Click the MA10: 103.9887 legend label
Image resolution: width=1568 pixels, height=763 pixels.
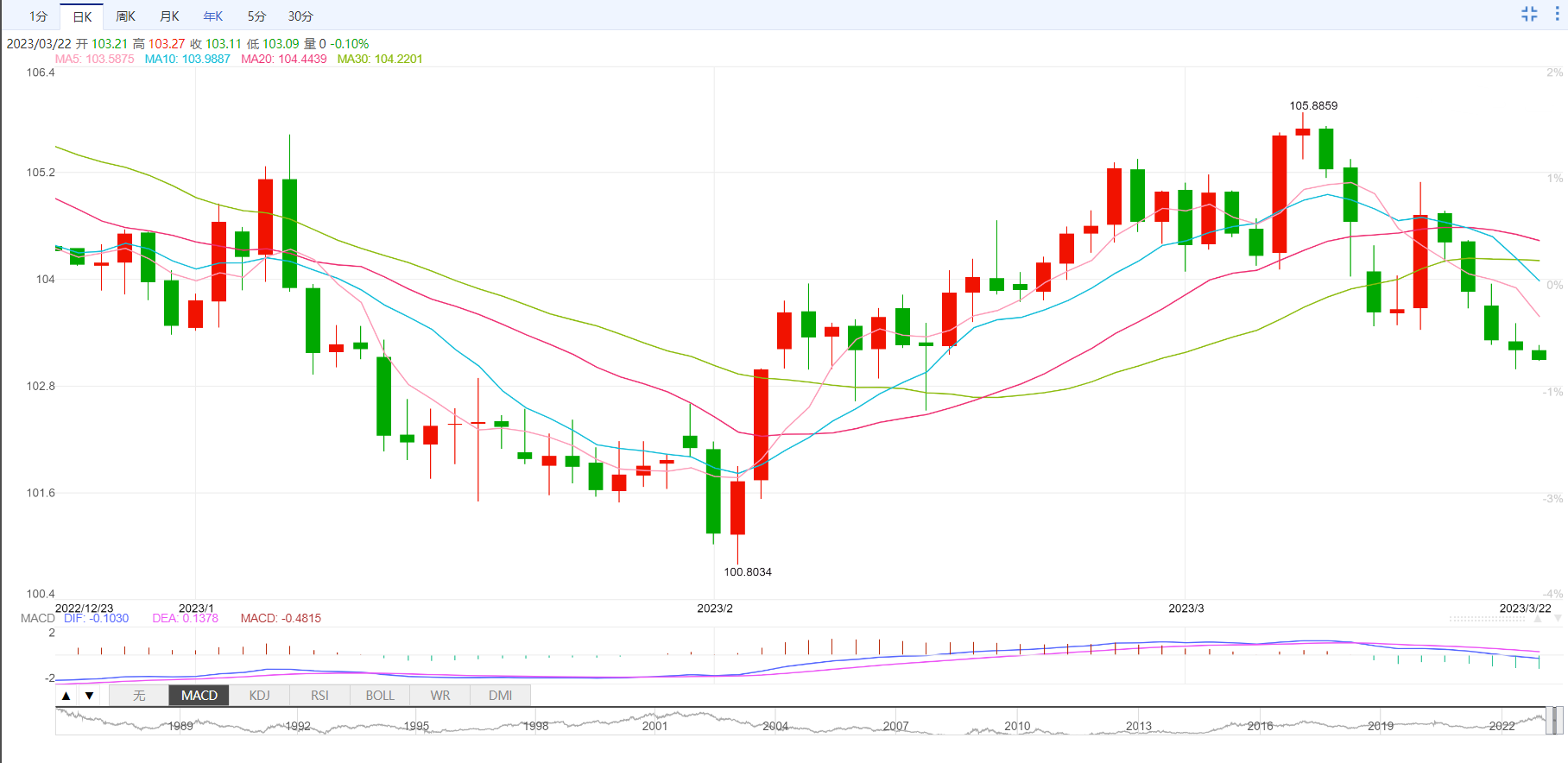(x=187, y=59)
